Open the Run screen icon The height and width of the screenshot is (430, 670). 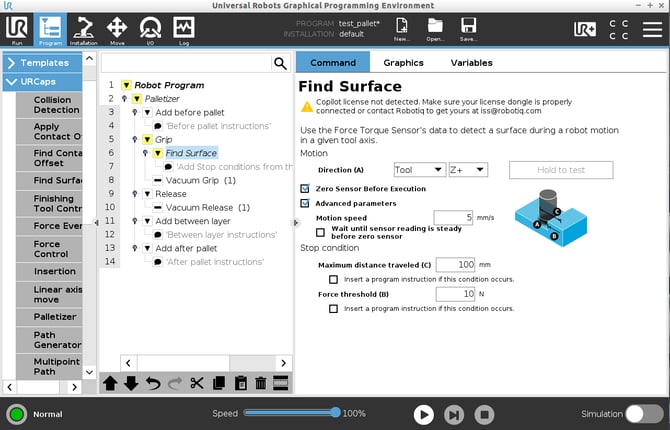click(17, 29)
